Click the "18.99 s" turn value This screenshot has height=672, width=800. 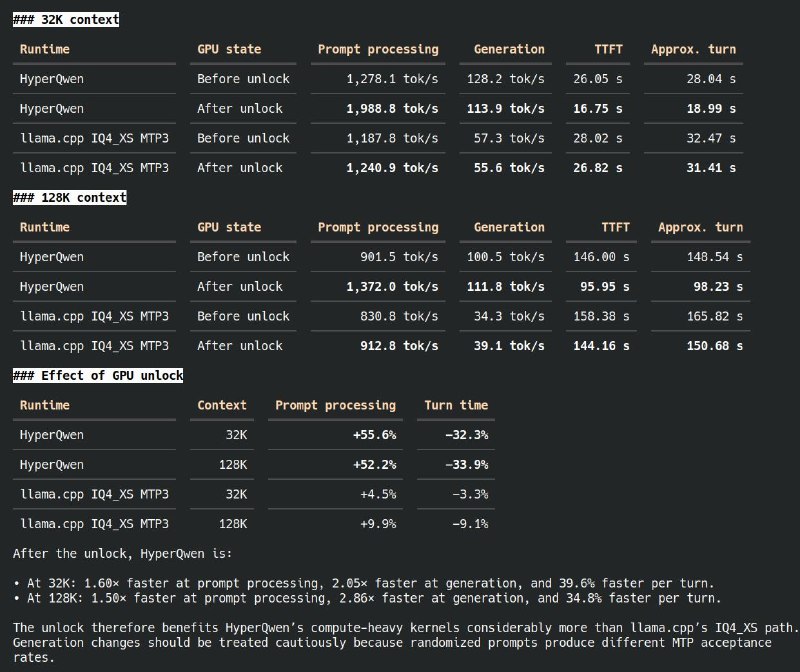pyautogui.click(x=711, y=109)
